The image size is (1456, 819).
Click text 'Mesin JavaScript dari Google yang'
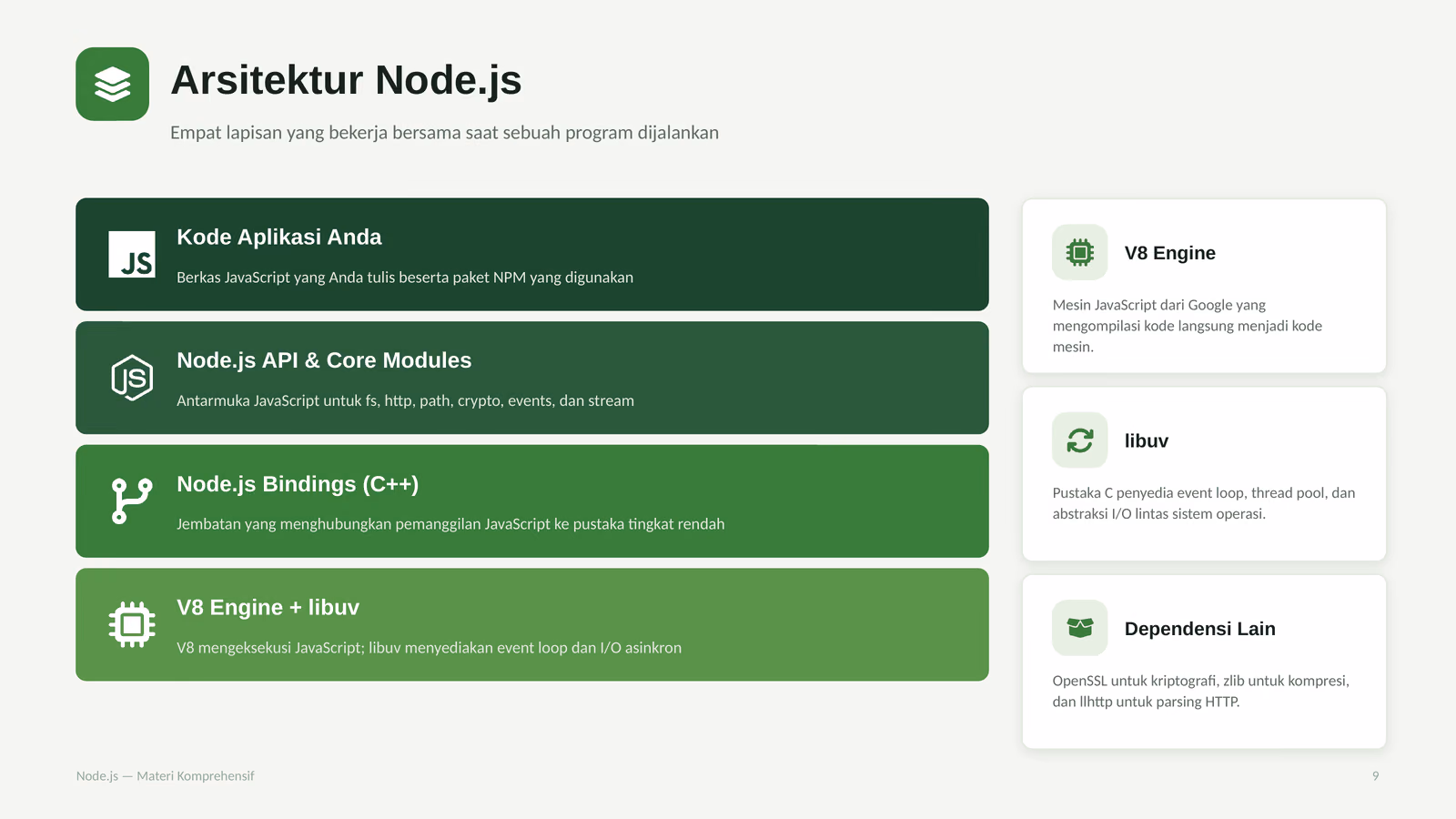[x=1159, y=305]
